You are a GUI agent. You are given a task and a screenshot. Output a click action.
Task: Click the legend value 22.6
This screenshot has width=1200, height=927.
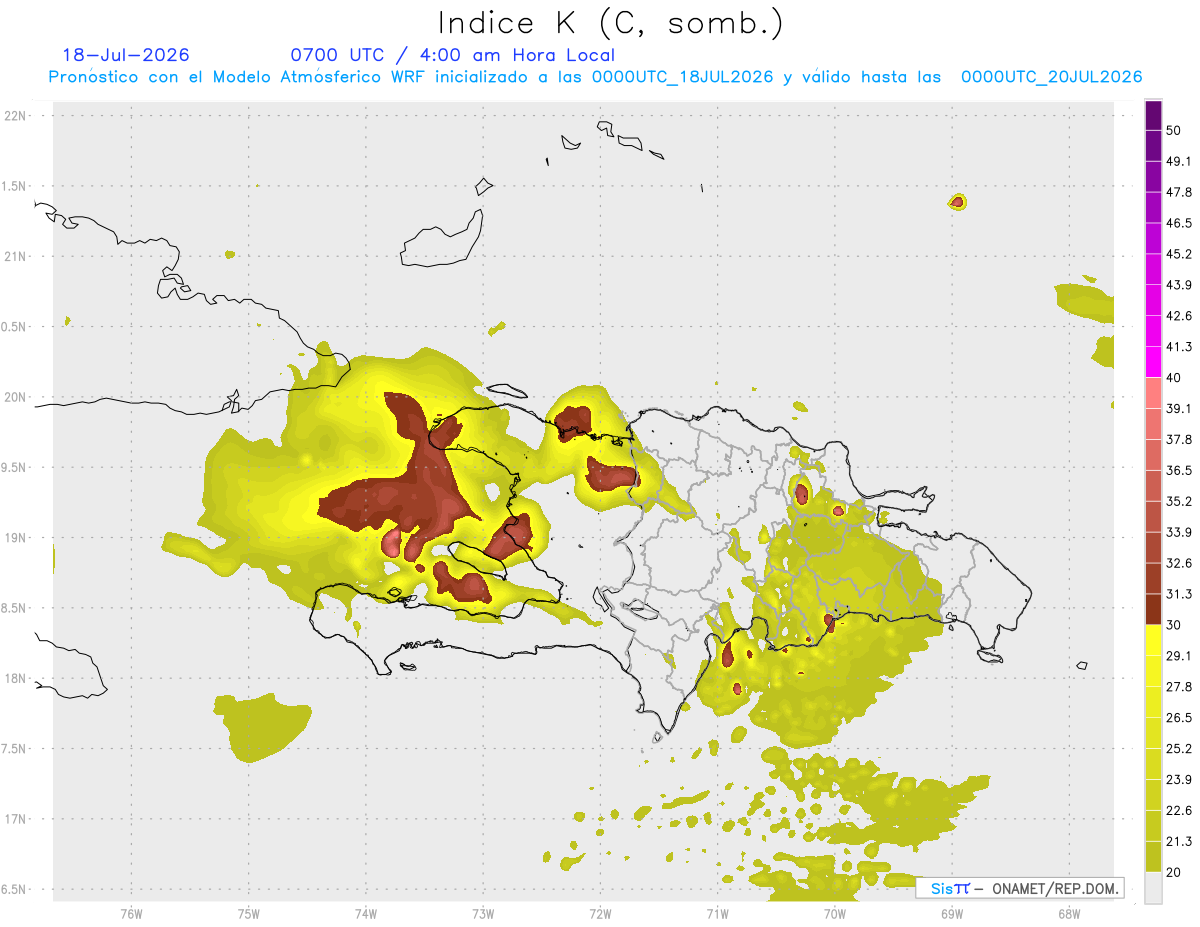[x=1179, y=811]
